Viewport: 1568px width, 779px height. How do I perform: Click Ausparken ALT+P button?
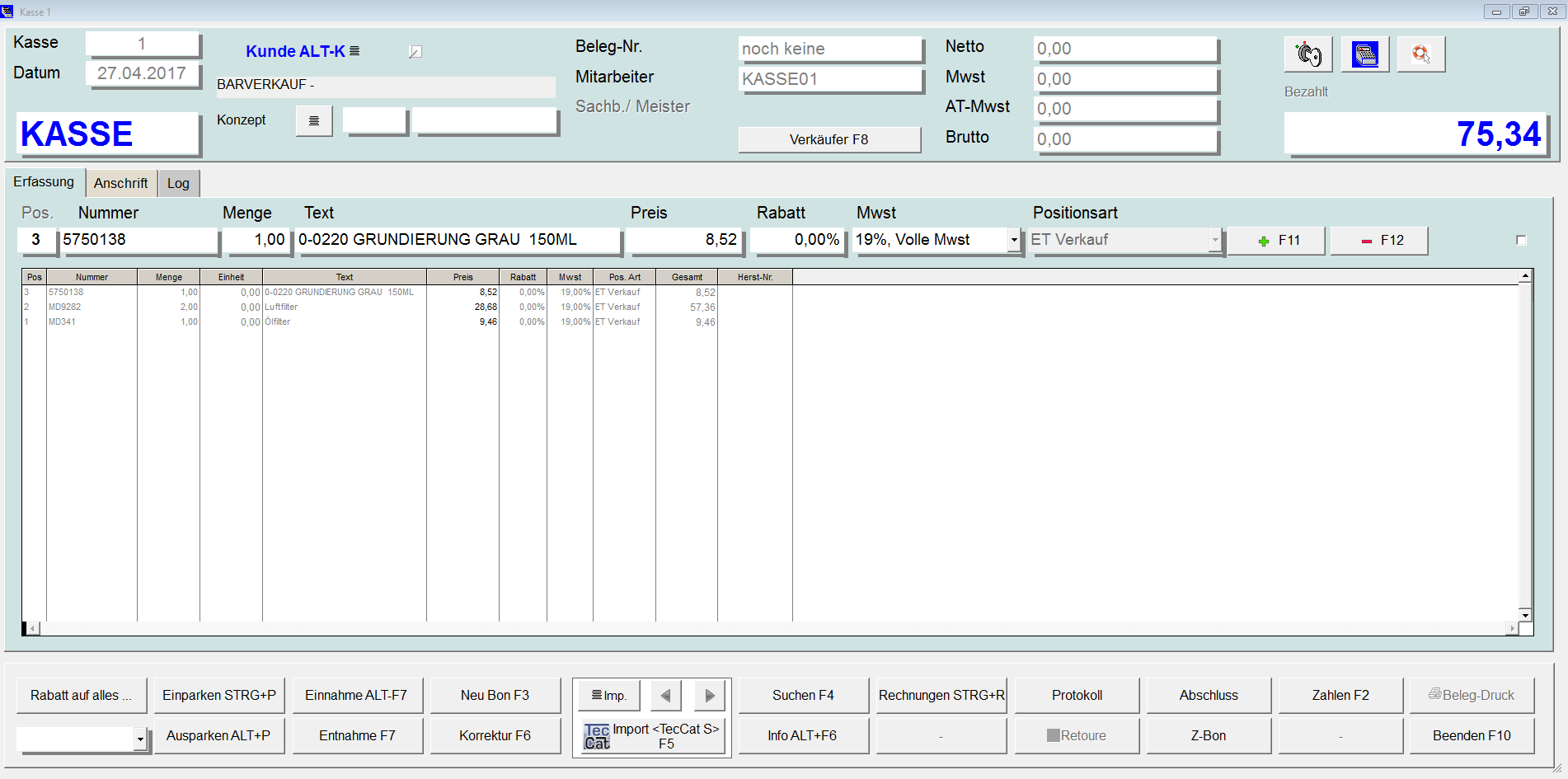coord(218,735)
